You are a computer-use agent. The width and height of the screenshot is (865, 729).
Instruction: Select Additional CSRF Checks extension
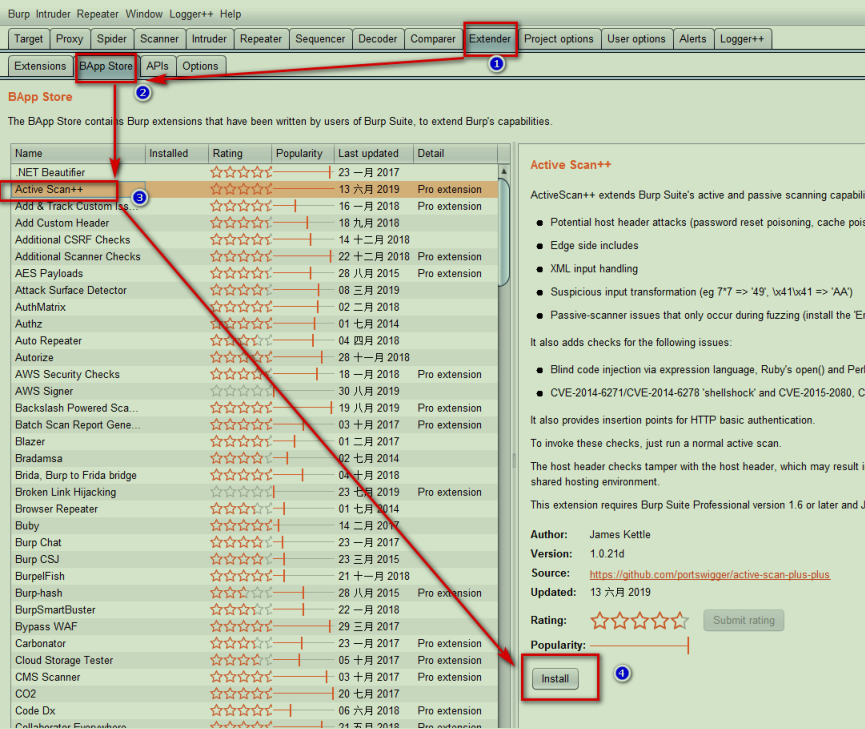254,240
